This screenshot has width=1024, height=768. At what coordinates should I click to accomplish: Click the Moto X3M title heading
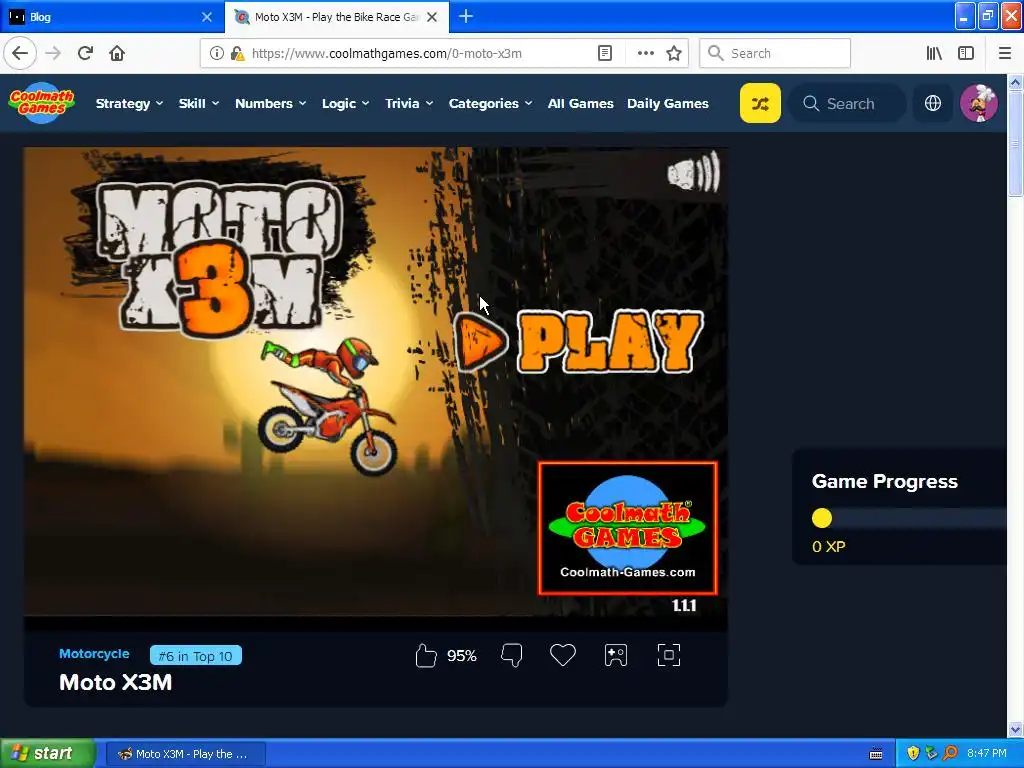pos(116,682)
